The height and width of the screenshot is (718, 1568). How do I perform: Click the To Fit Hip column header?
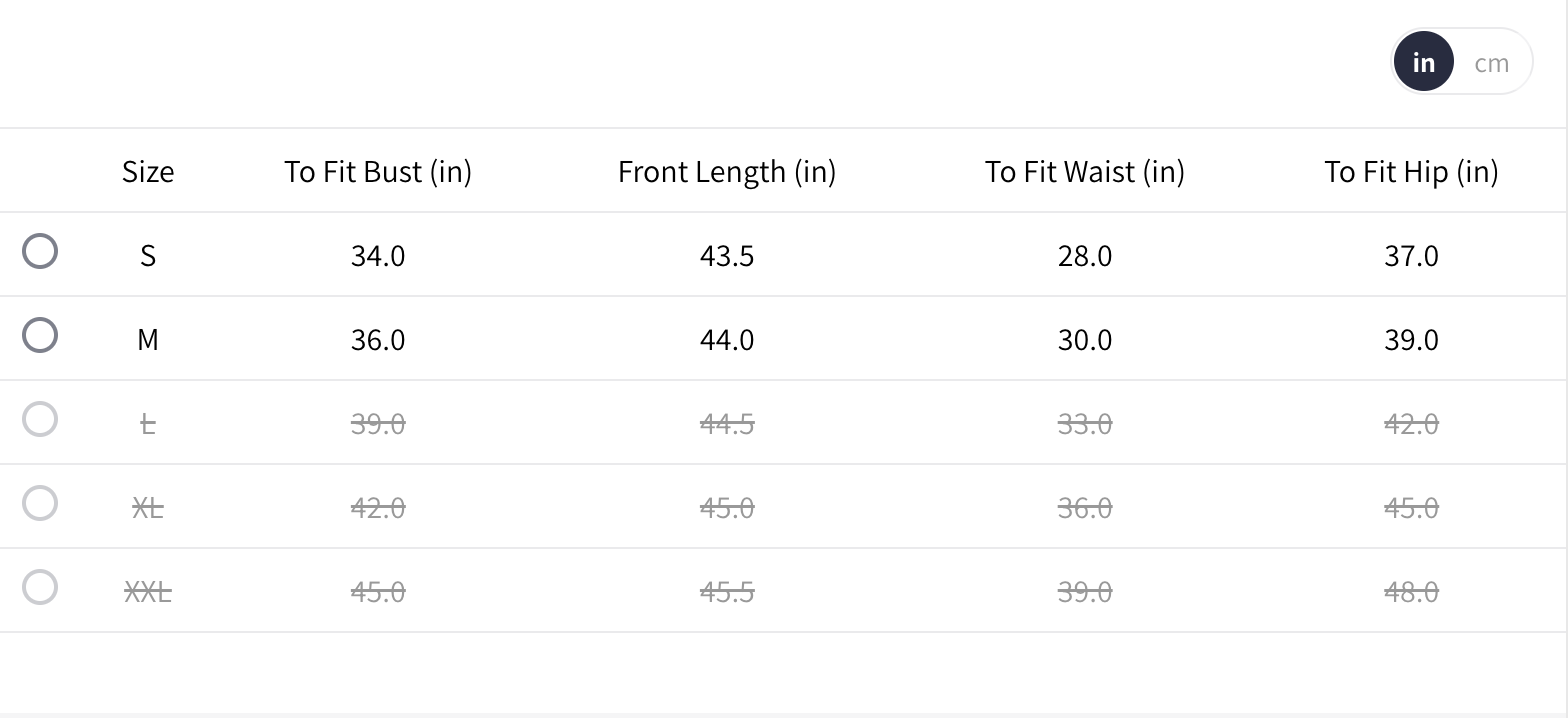(1411, 172)
